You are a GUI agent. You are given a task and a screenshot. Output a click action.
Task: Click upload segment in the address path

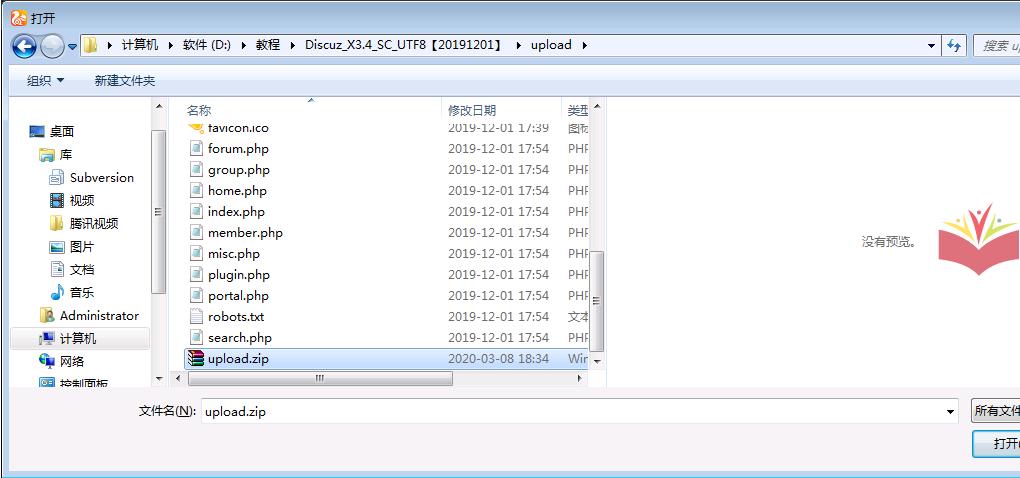[x=551, y=45]
